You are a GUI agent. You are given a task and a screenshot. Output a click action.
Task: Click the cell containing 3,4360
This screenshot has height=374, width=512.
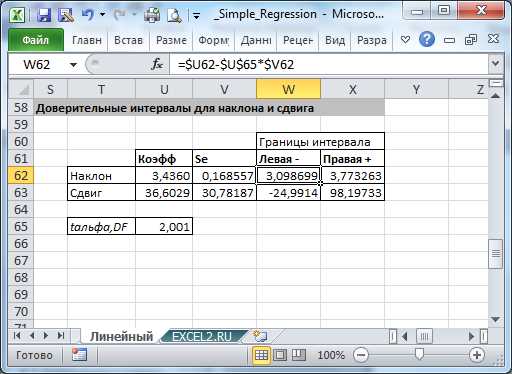tap(164, 176)
